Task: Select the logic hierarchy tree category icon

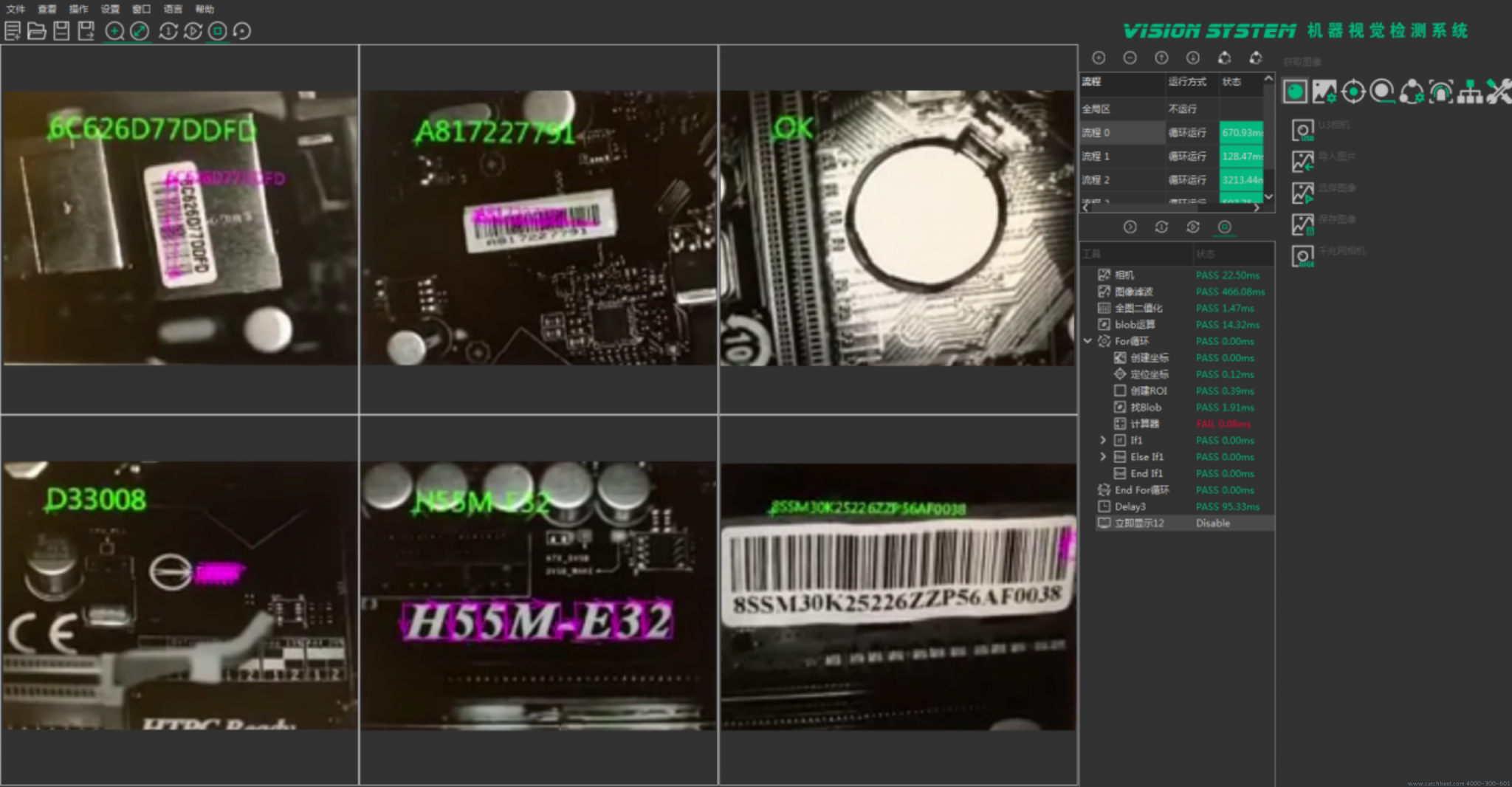Action: point(1470,92)
